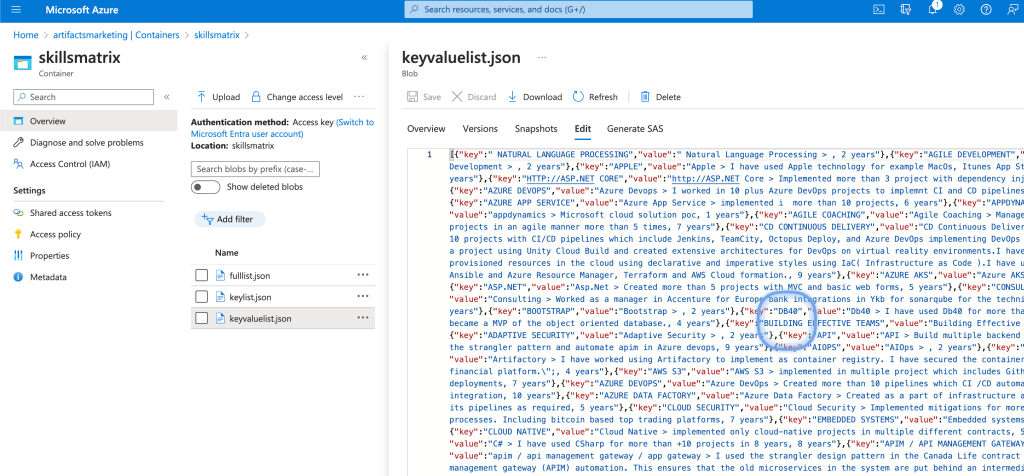This screenshot has height=476, width=1024.
Task: Click the Upload arrow icon
Action: (x=201, y=97)
